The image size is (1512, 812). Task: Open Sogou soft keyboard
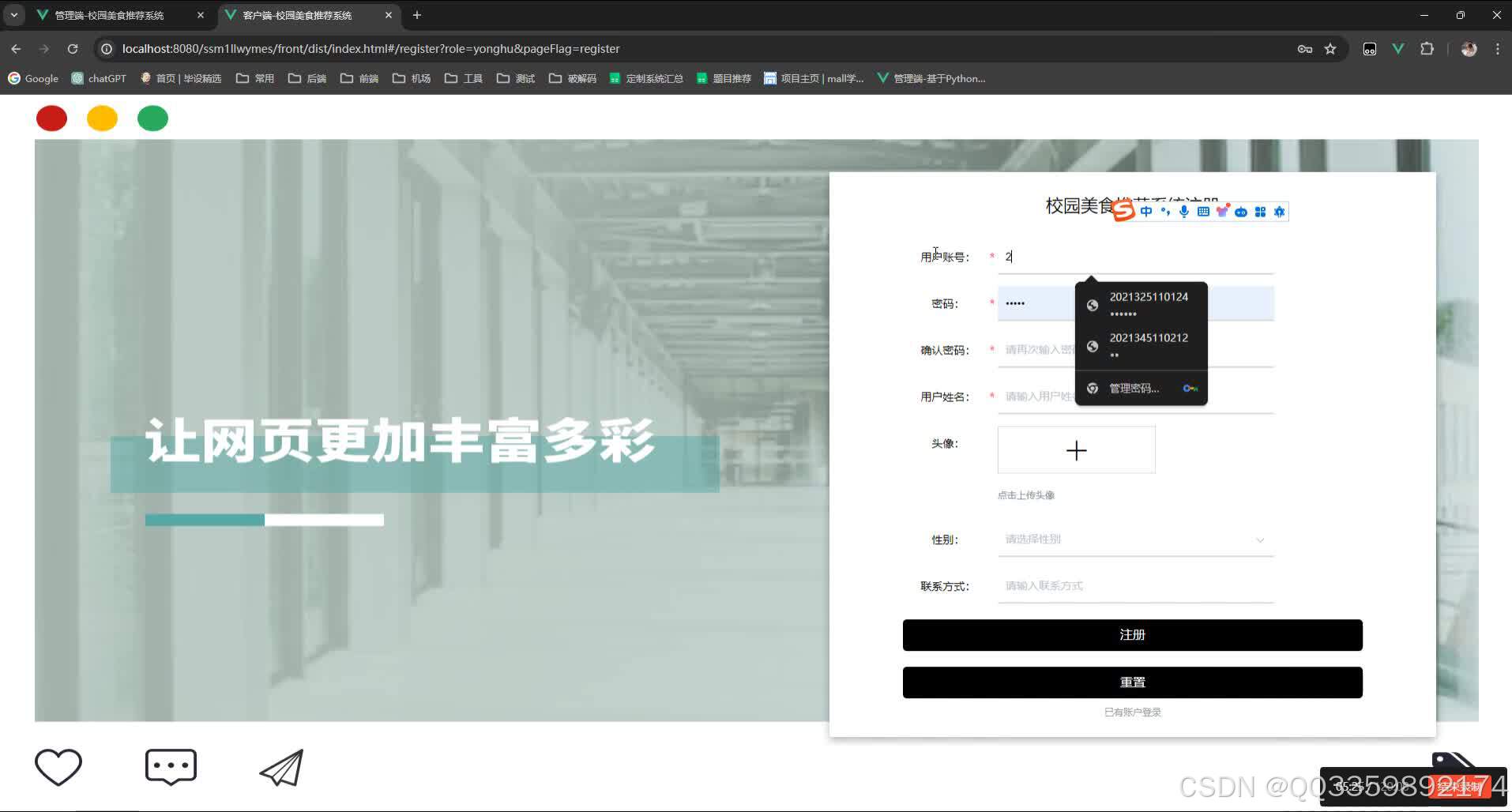coord(1203,212)
